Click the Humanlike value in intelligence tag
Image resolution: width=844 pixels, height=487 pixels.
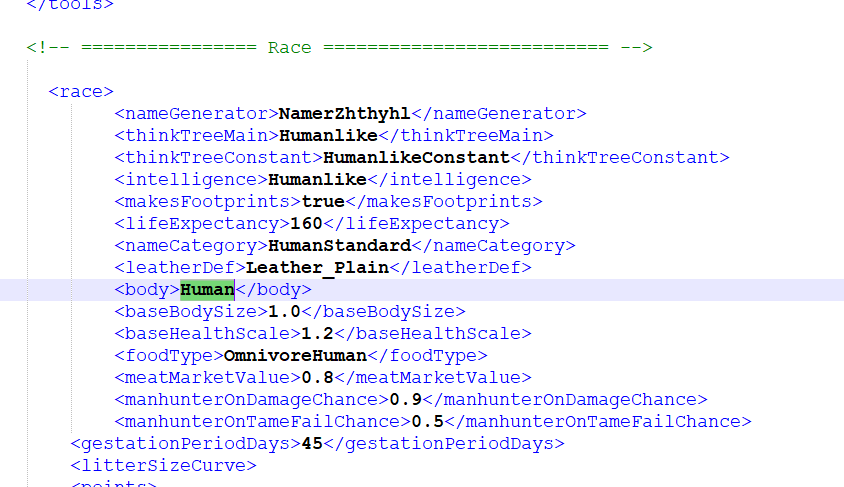pyautogui.click(x=317, y=180)
